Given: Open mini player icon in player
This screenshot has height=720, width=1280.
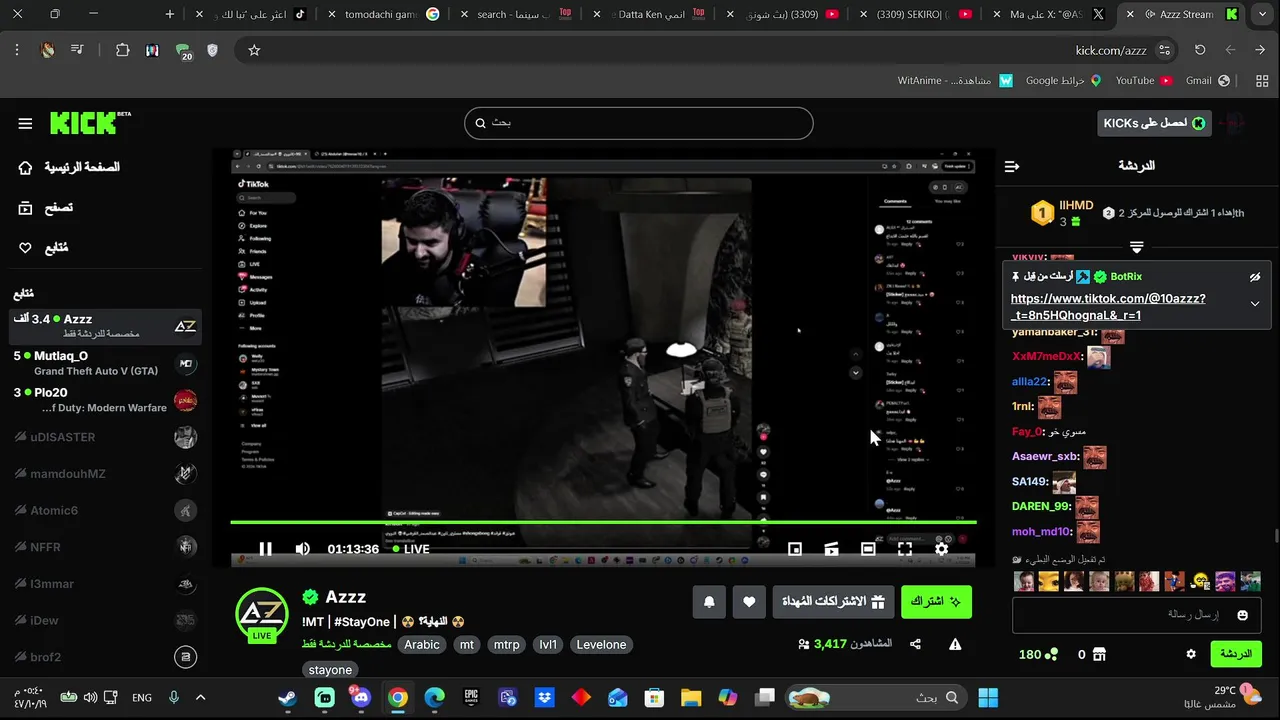Looking at the screenshot, I should click(795, 549).
